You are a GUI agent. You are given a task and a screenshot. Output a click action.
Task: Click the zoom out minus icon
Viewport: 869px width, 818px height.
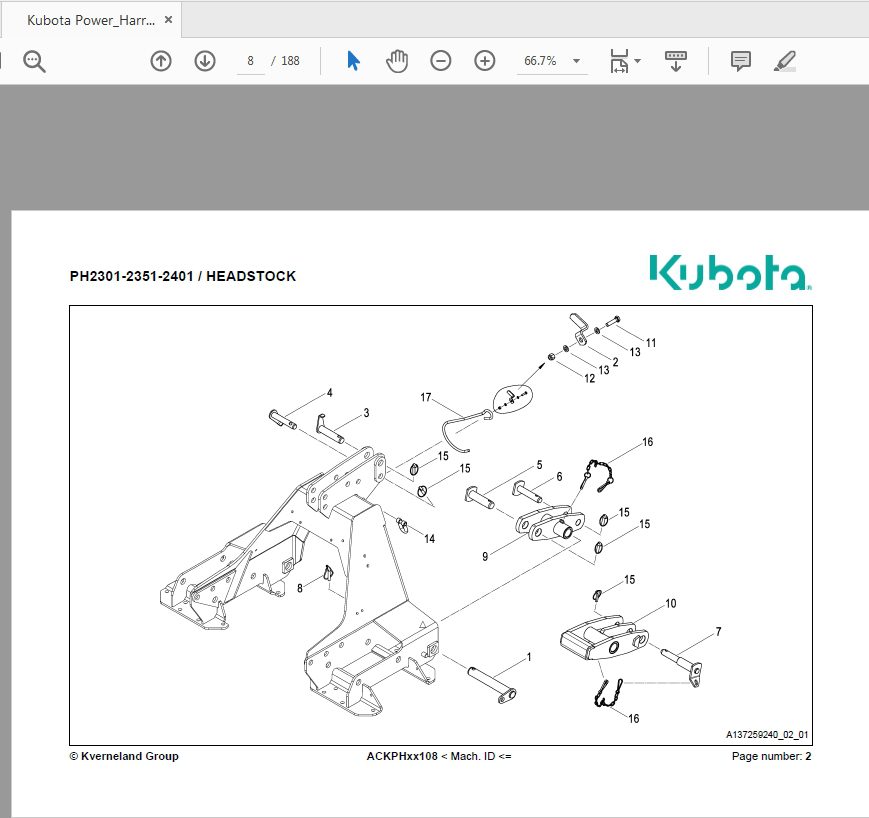440,61
